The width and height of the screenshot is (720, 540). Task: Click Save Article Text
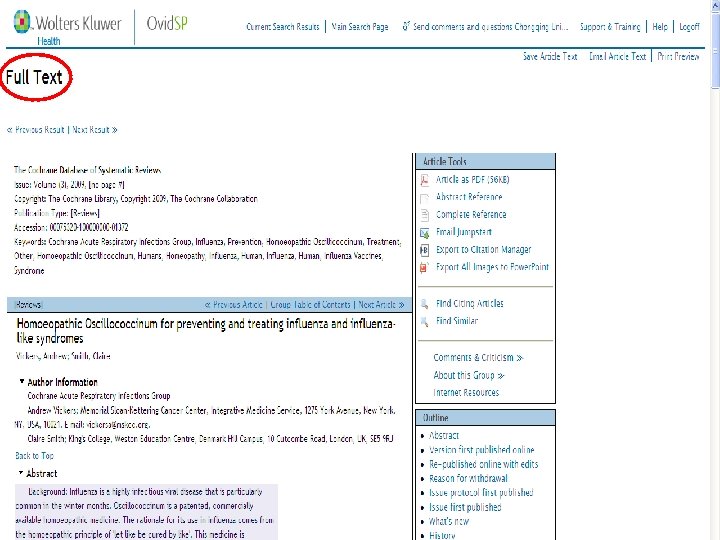(x=550, y=56)
